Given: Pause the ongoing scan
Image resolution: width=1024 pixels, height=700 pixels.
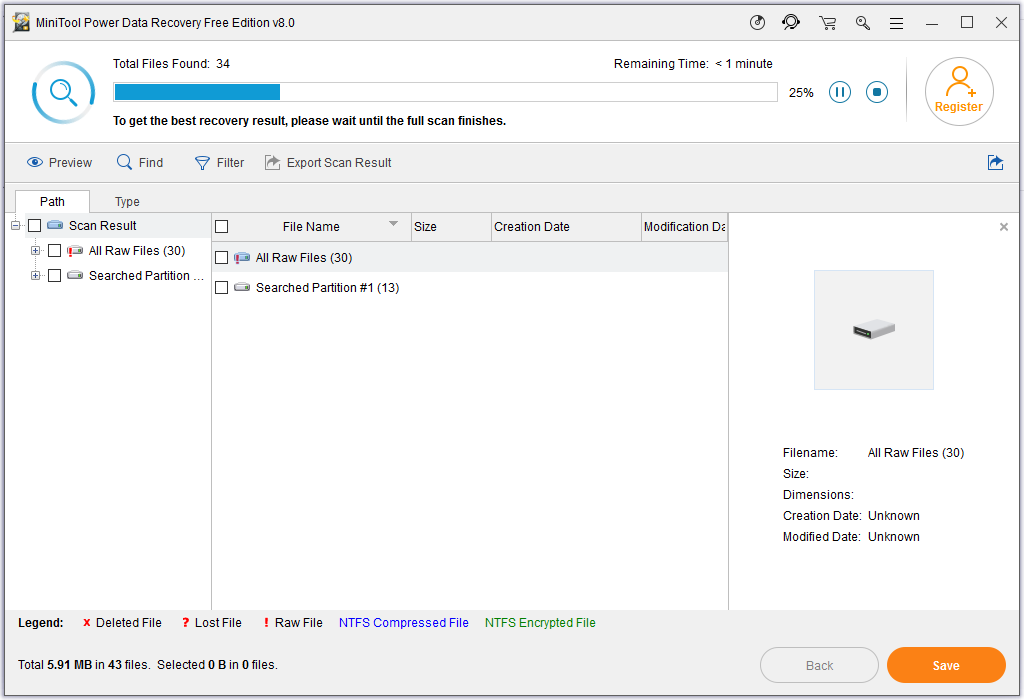Looking at the screenshot, I should [839, 91].
